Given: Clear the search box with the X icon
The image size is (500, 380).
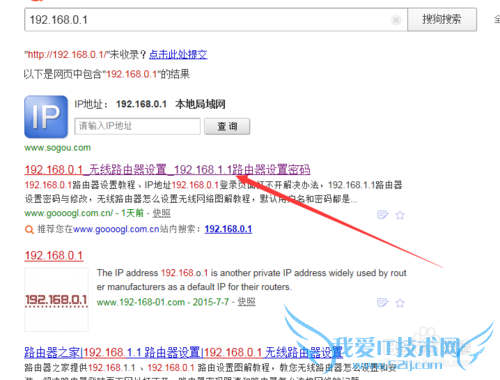Looking at the screenshot, I should 396,20.
